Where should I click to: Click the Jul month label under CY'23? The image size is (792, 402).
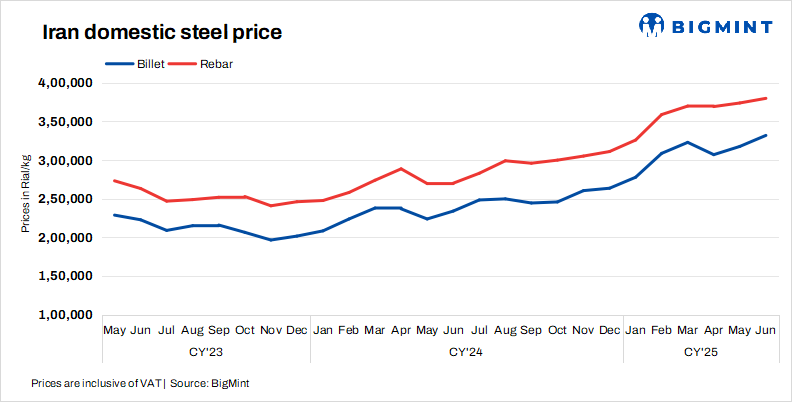pyautogui.click(x=167, y=329)
